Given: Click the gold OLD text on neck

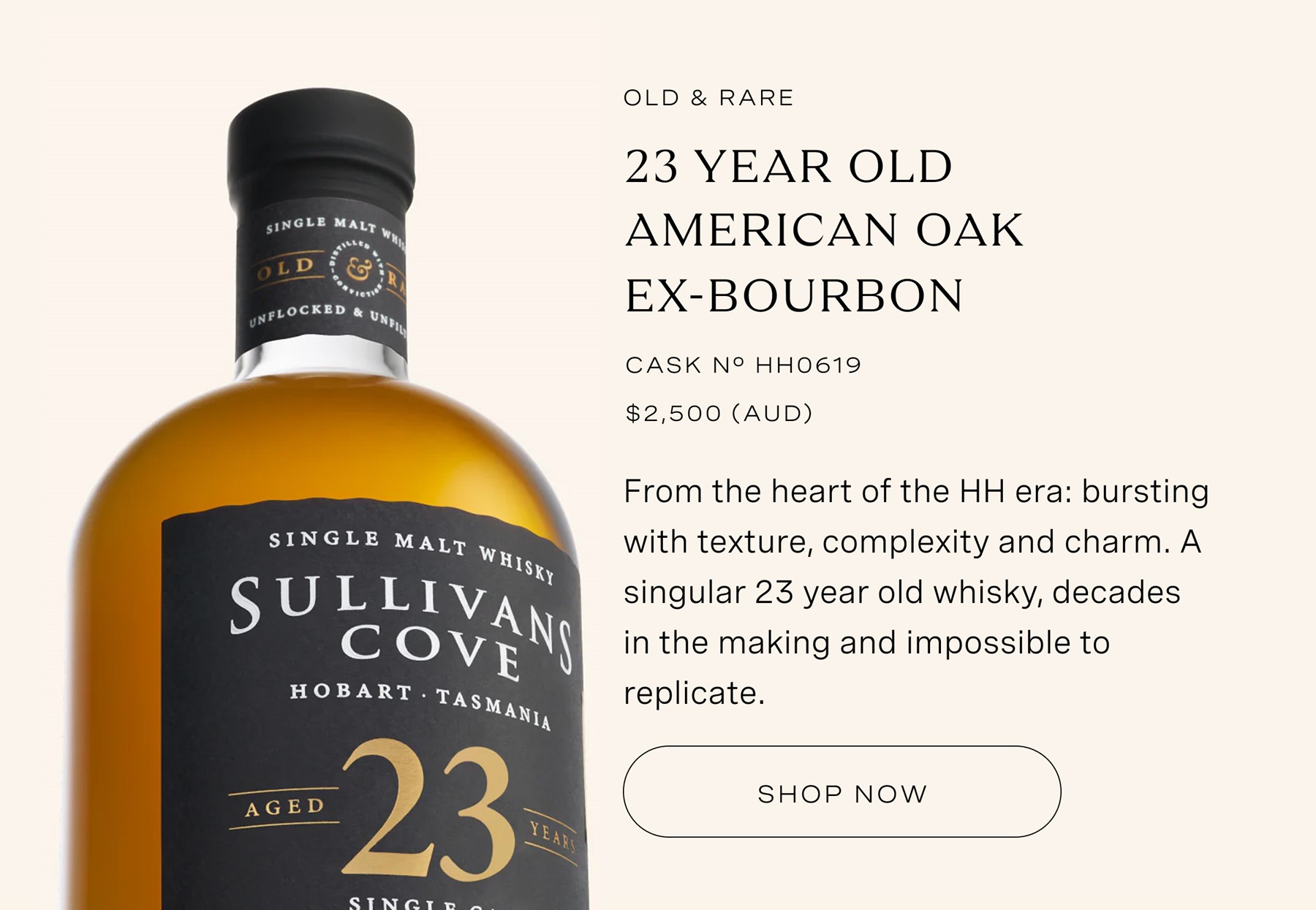Looking at the screenshot, I should coord(286,268).
